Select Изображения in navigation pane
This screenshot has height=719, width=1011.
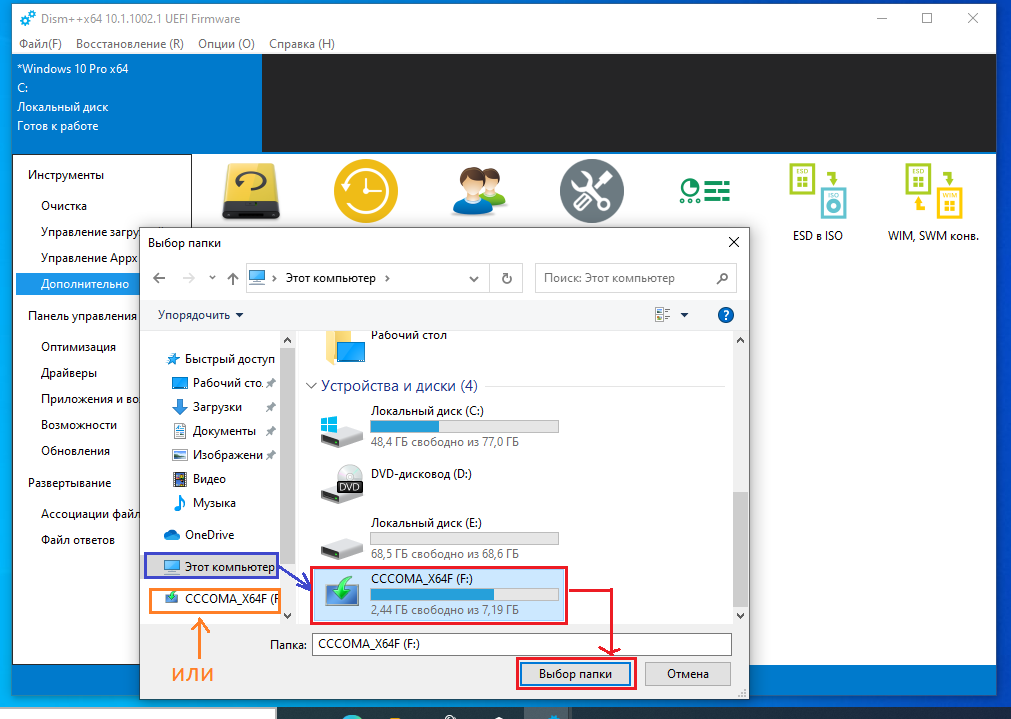click(227, 455)
